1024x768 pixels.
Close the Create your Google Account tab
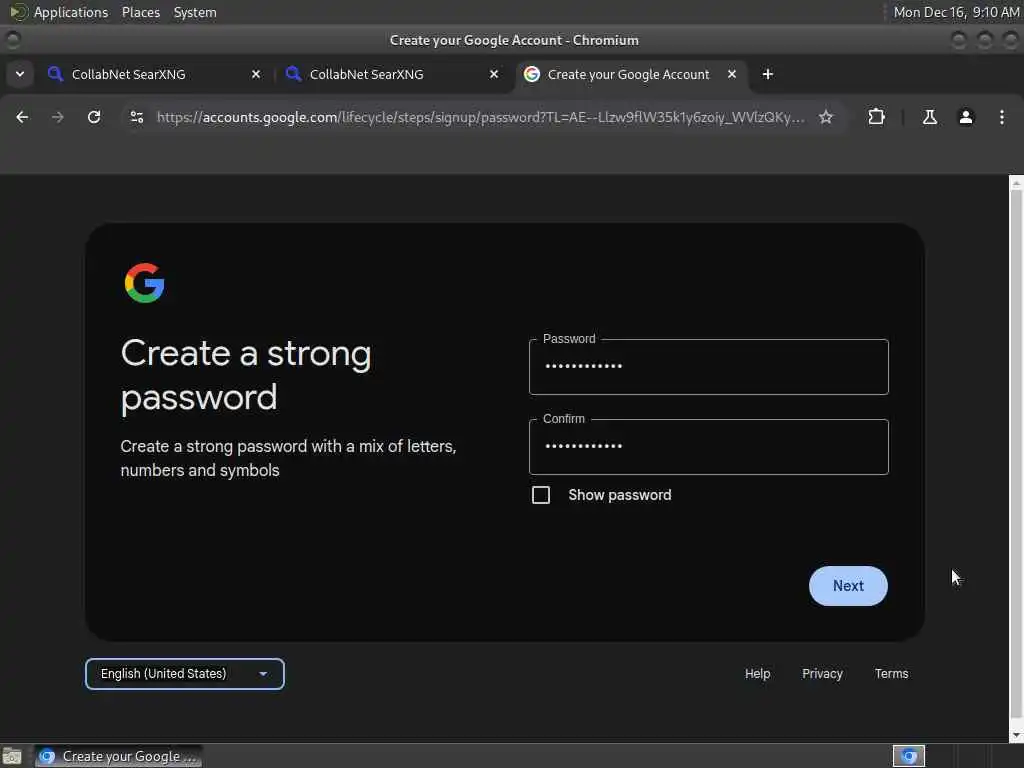tap(732, 74)
